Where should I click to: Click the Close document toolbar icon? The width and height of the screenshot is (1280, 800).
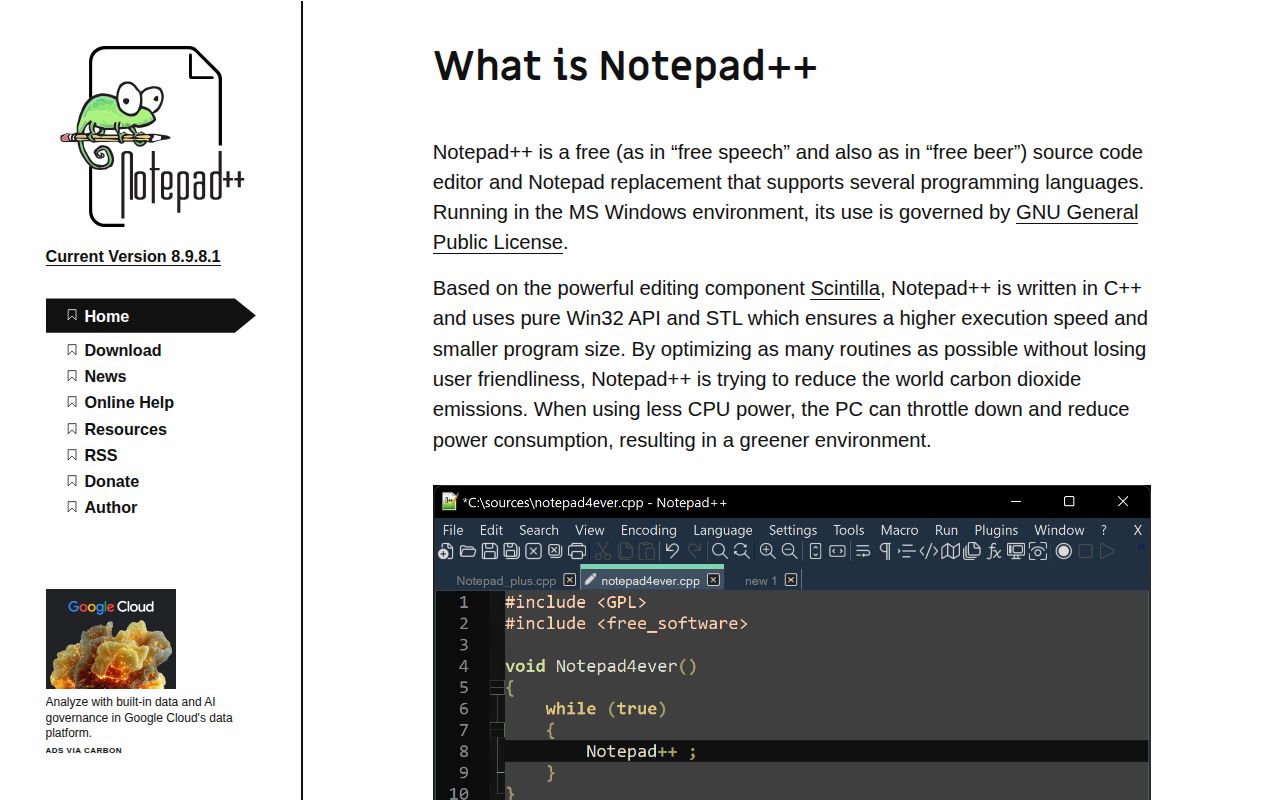(x=533, y=551)
